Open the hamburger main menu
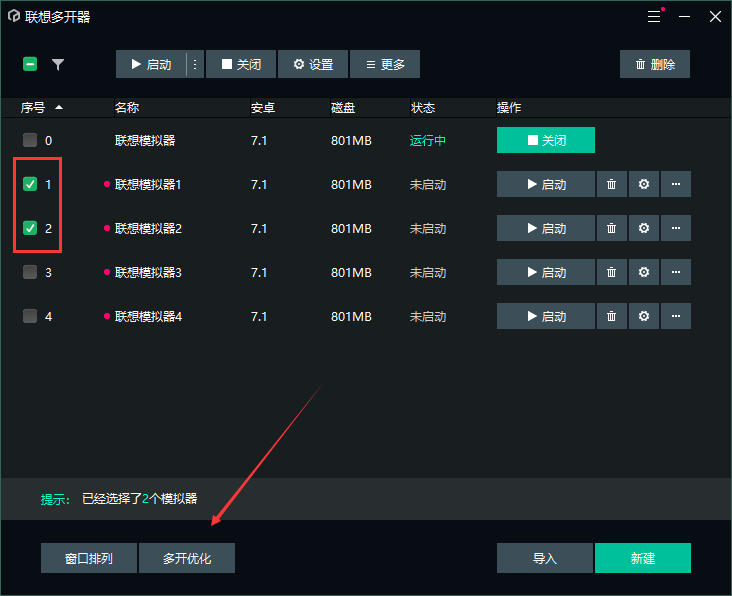This screenshot has height=596, width=732. [x=654, y=17]
